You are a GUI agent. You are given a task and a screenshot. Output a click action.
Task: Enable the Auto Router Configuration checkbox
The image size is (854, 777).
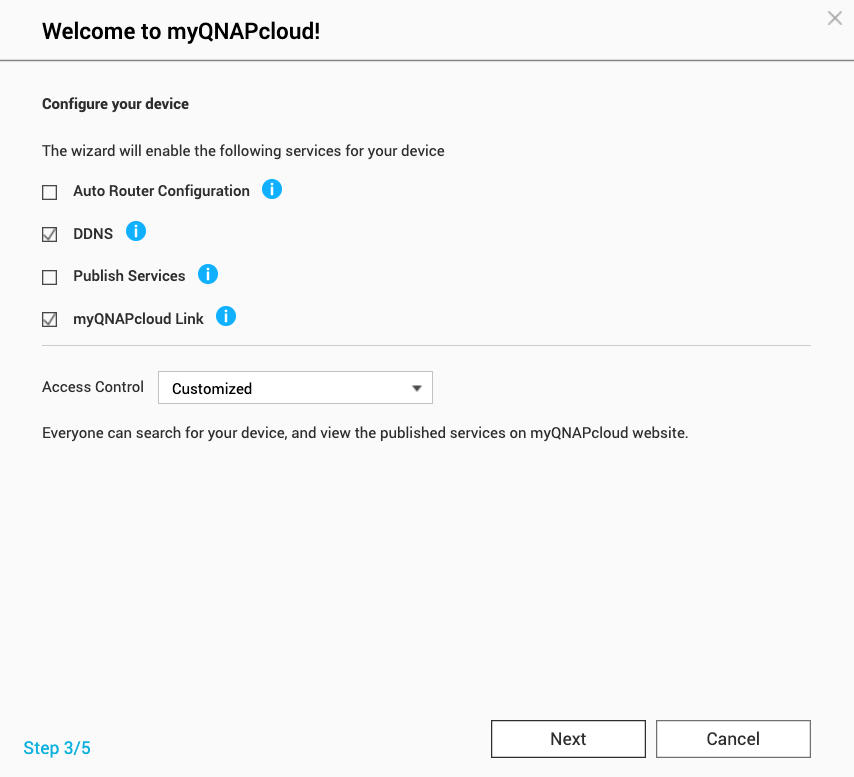tap(50, 192)
